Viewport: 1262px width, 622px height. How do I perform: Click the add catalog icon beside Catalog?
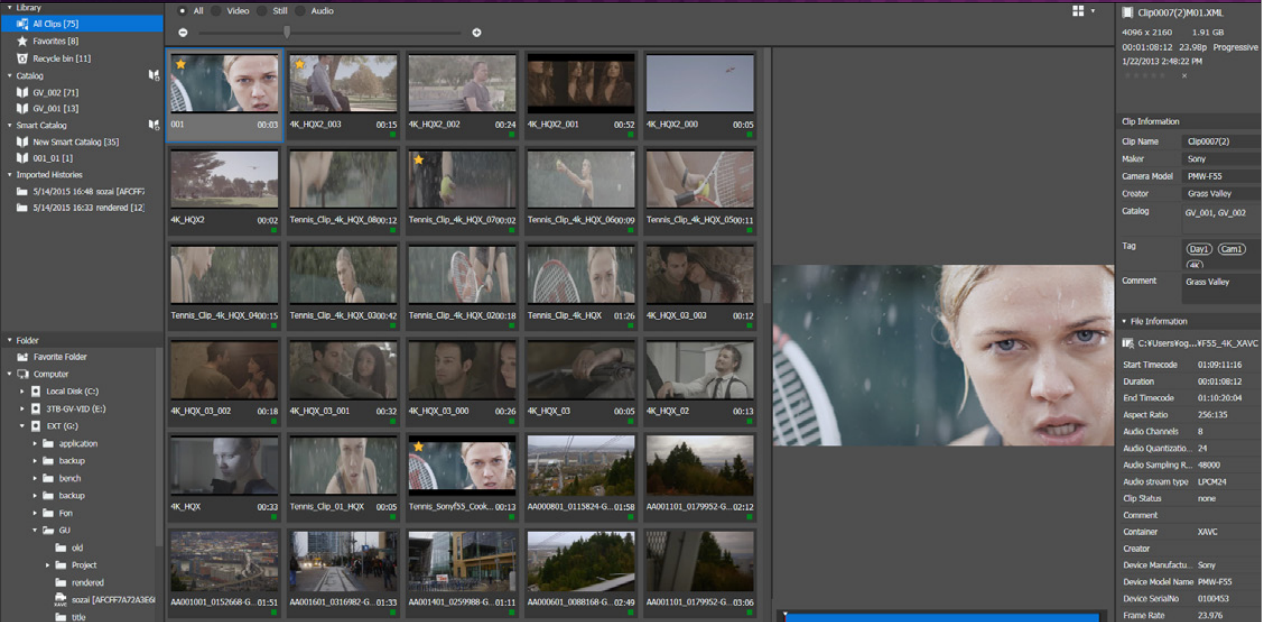tap(154, 75)
